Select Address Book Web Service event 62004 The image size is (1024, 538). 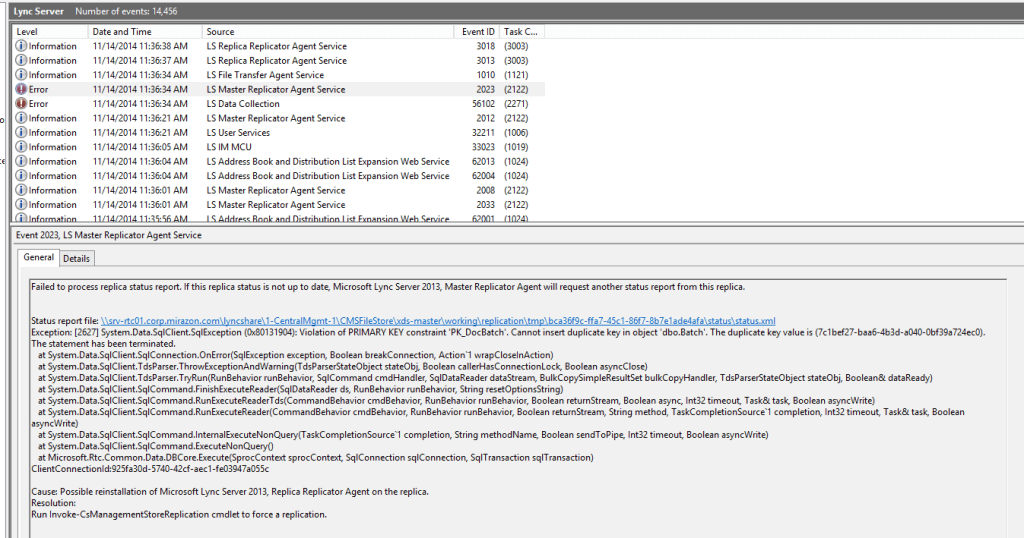pos(279,176)
